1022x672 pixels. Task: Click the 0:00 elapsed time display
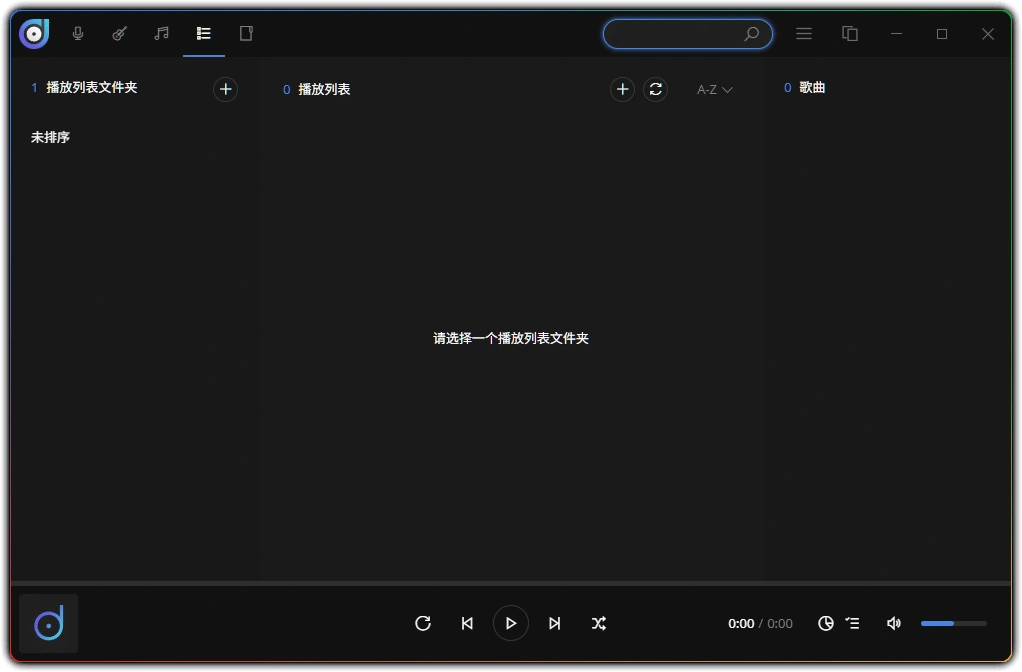tap(741, 624)
